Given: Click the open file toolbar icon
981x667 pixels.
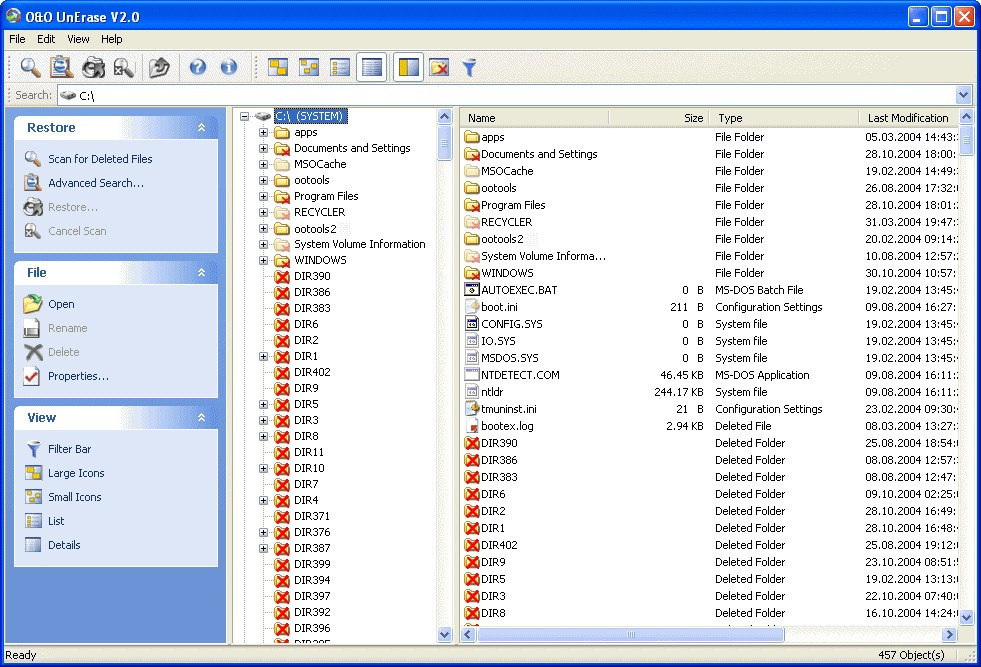Looking at the screenshot, I should (x=160, y=67).
